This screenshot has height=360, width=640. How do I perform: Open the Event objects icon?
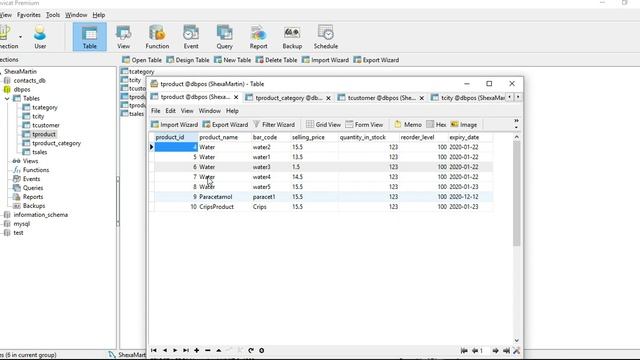click(191, 37)
